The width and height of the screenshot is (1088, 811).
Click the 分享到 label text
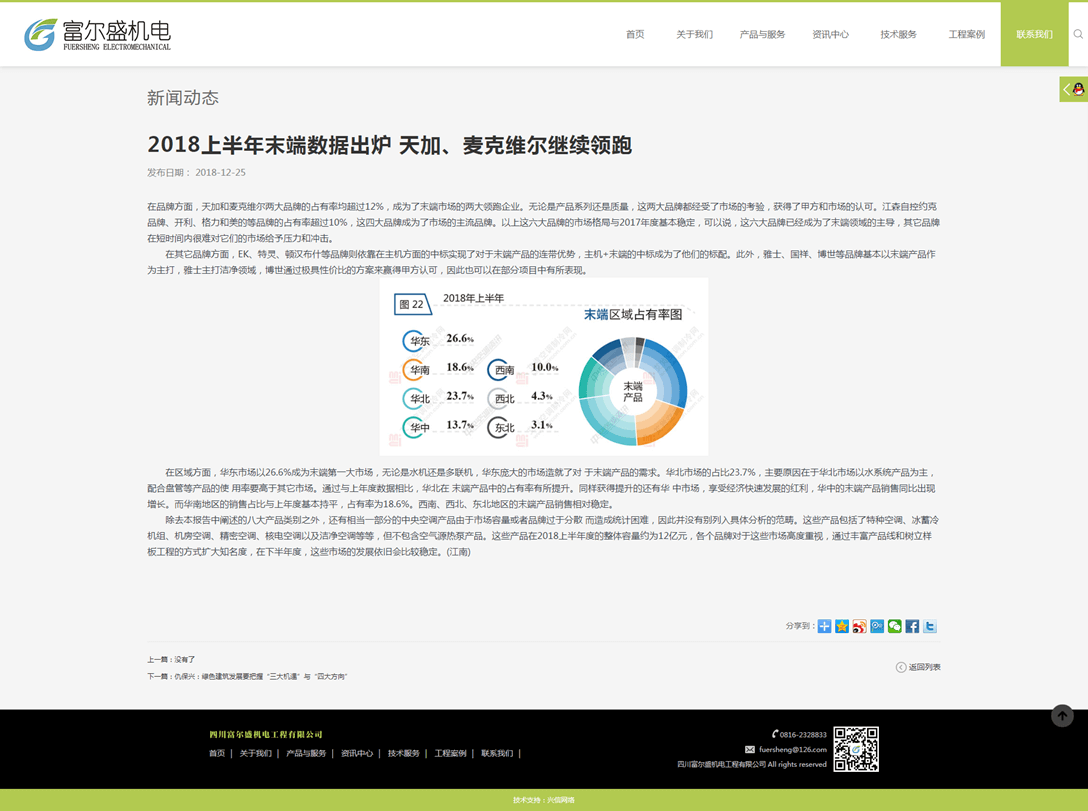(x=800, y=626)
